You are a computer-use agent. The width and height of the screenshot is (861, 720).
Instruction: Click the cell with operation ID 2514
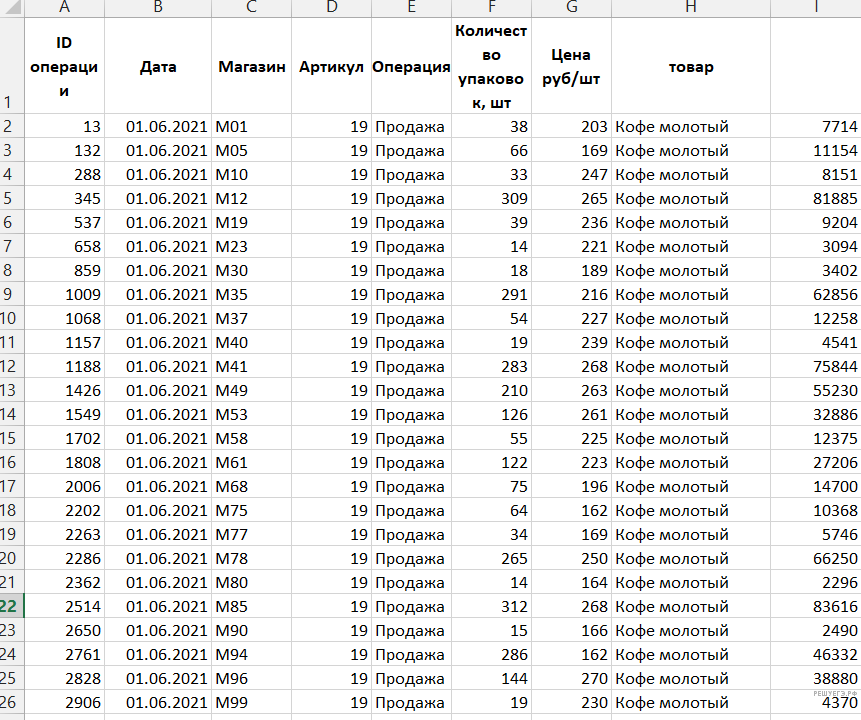click(x=65, y=607)
